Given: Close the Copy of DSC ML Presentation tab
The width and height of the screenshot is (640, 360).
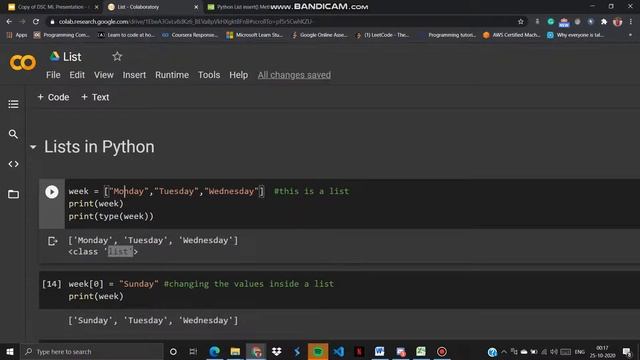Looking at the screenshot, I should pos(96,7).
